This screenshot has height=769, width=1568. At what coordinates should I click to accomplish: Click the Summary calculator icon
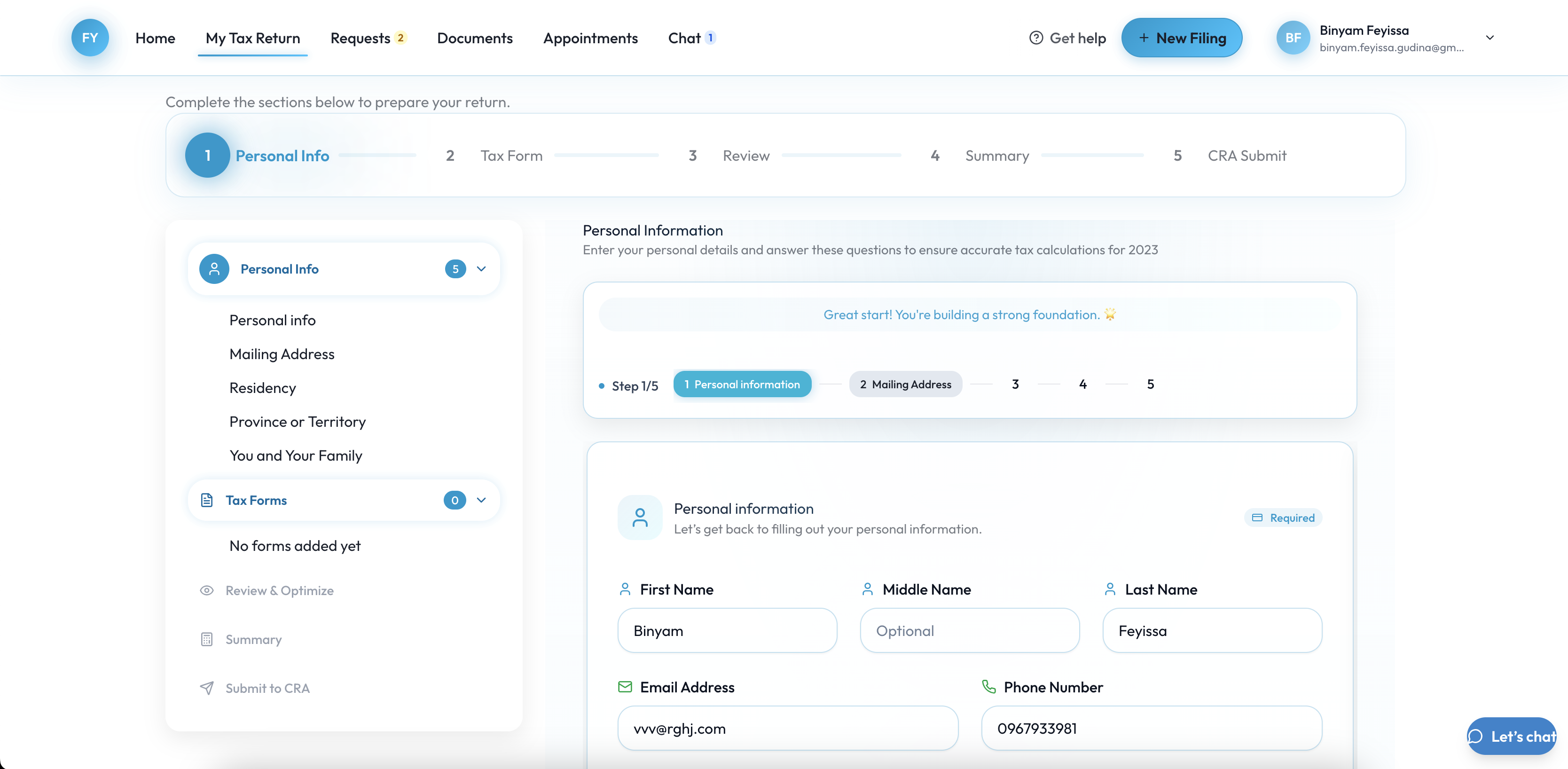207,639
